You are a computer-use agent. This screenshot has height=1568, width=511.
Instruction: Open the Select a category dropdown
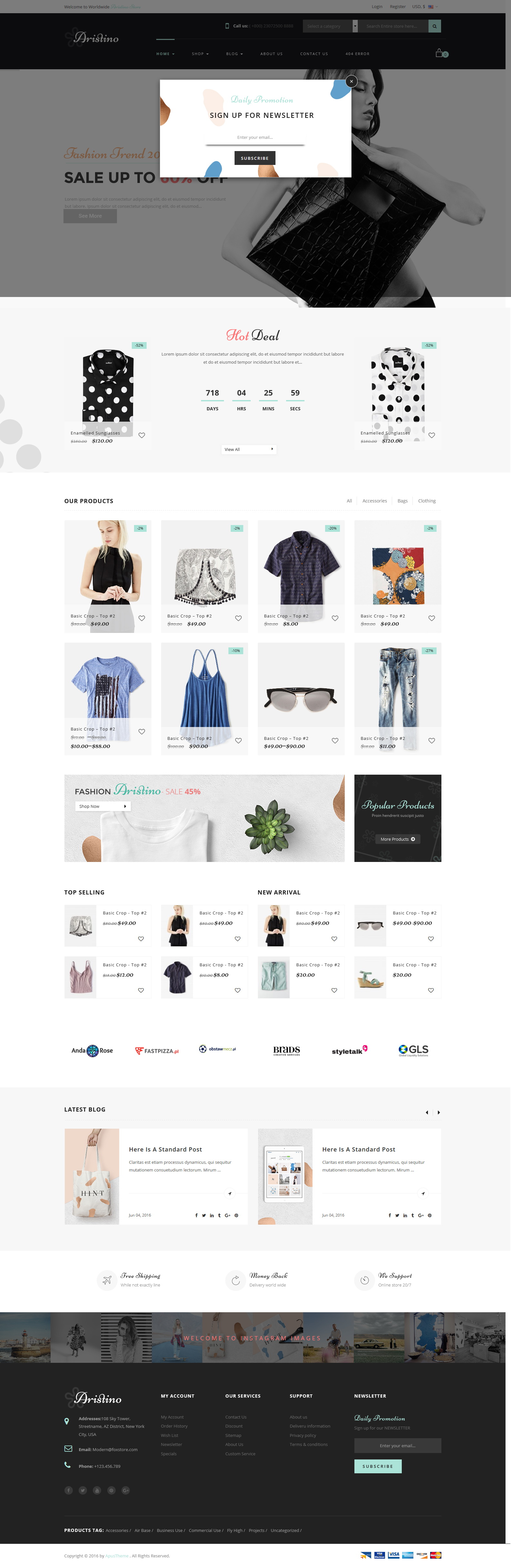point(331,26)
